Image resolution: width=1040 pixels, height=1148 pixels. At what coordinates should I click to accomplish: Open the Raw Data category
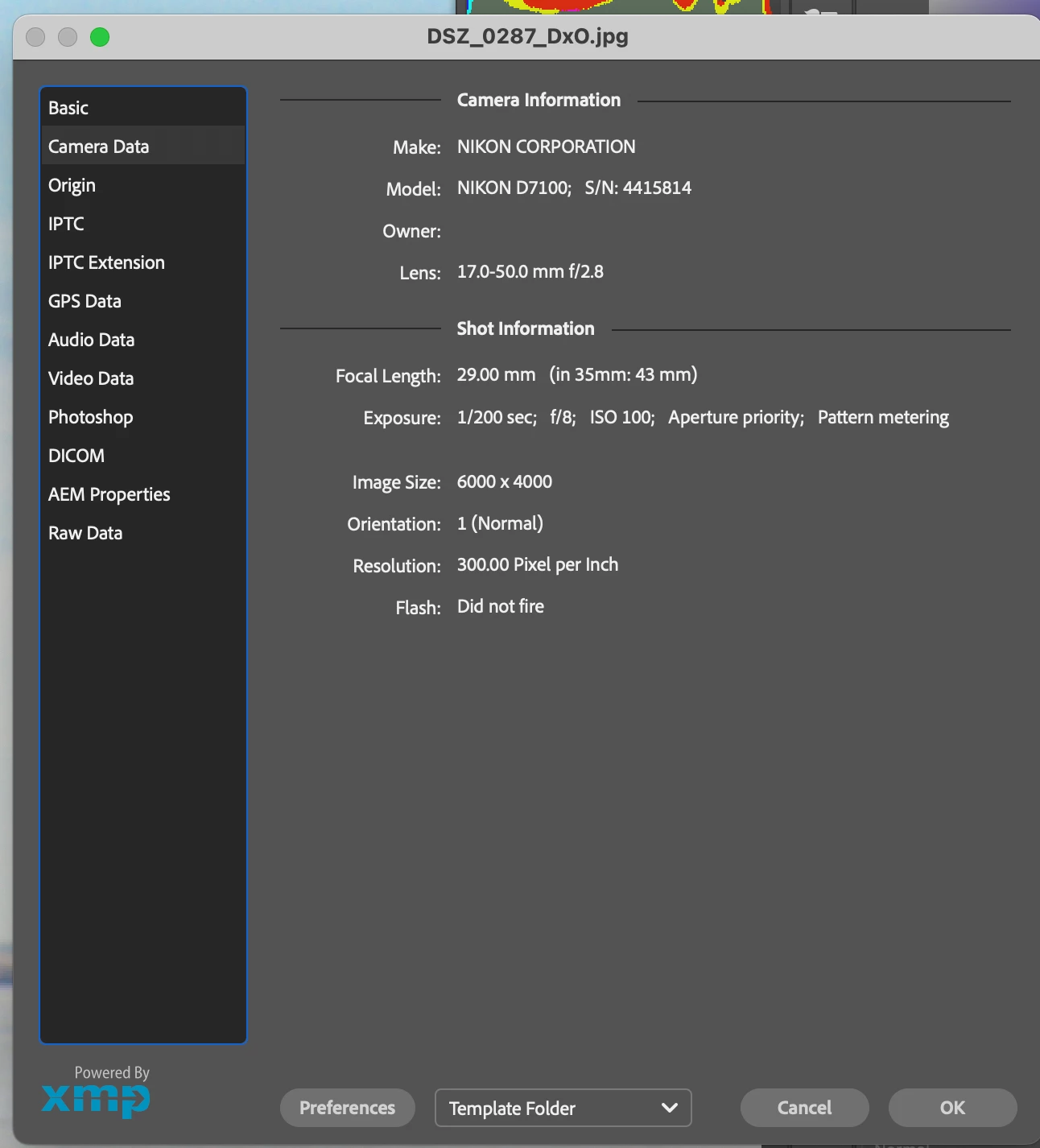click(142, 532)
